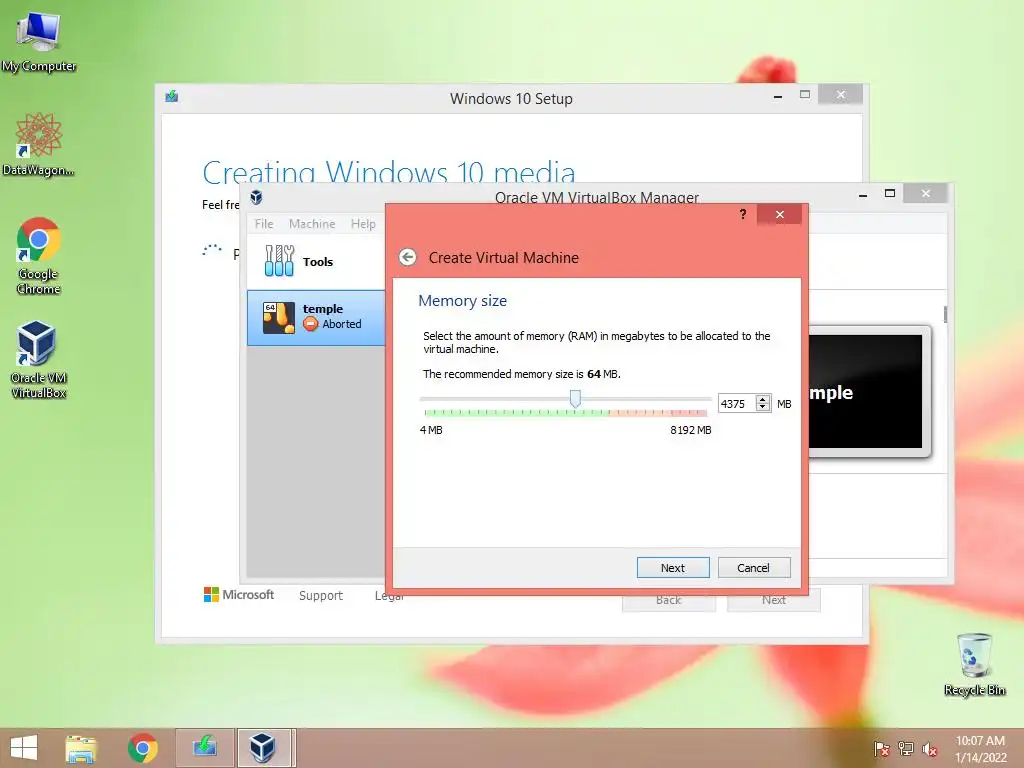Click the '4 MB' minimum label
The height and width of the screenshot is (768, 1024).
(431, 430)
